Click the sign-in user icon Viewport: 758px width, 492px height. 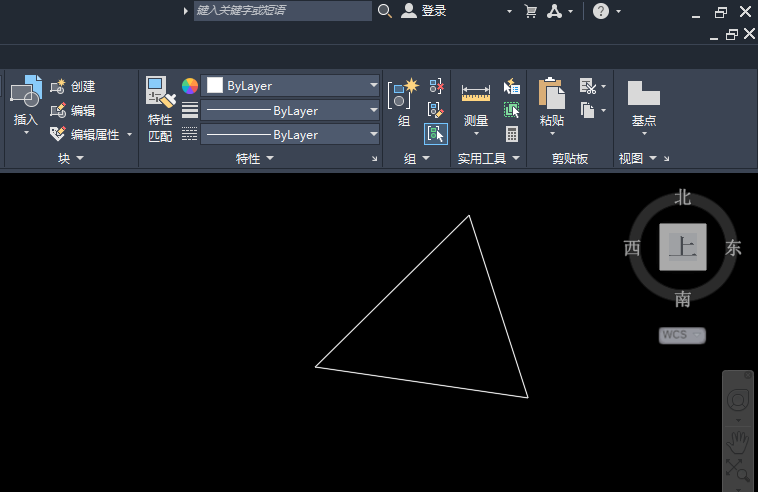[x=408, y=11]
